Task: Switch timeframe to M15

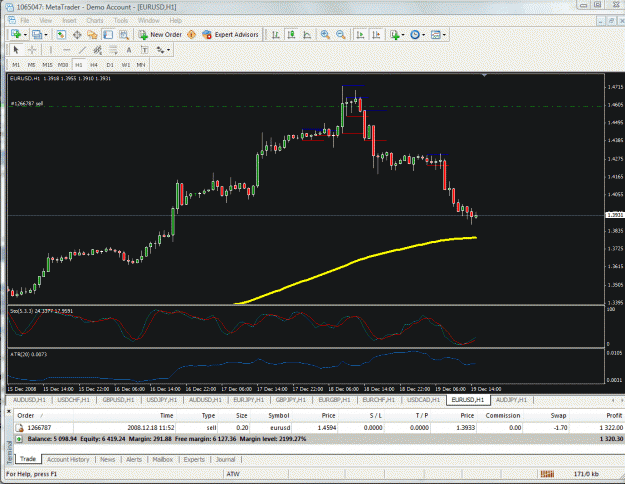Action: click(47, 65)
